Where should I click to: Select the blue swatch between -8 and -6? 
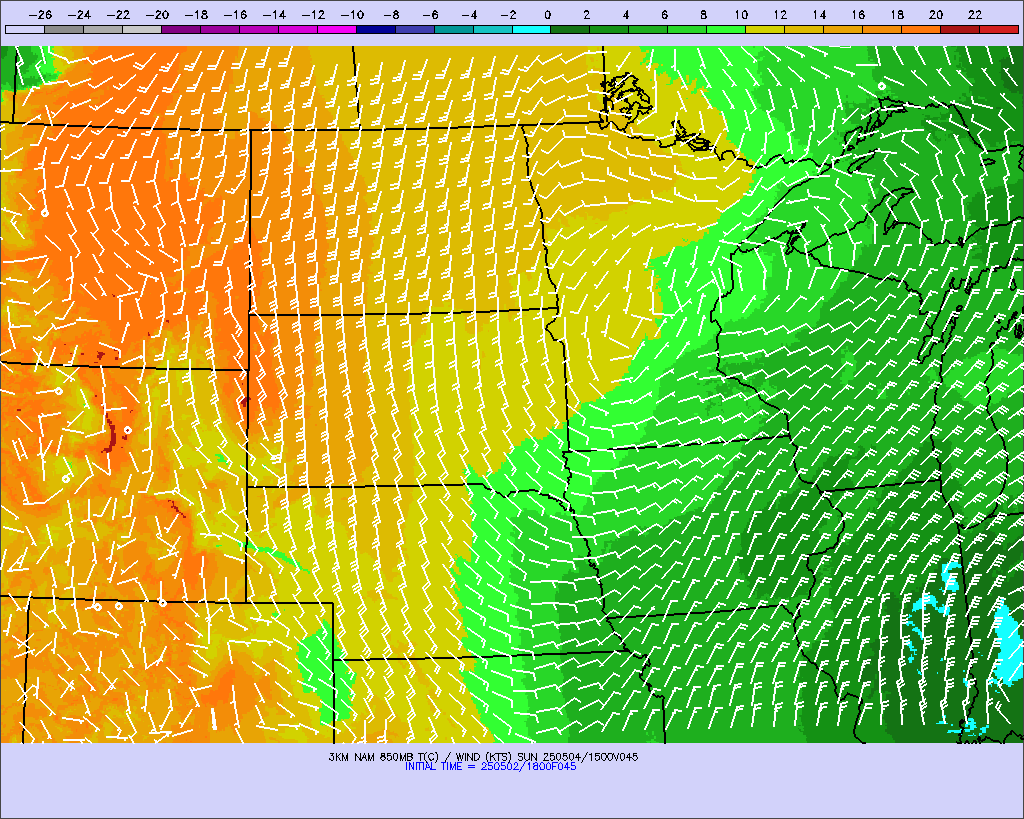[415, 29]
